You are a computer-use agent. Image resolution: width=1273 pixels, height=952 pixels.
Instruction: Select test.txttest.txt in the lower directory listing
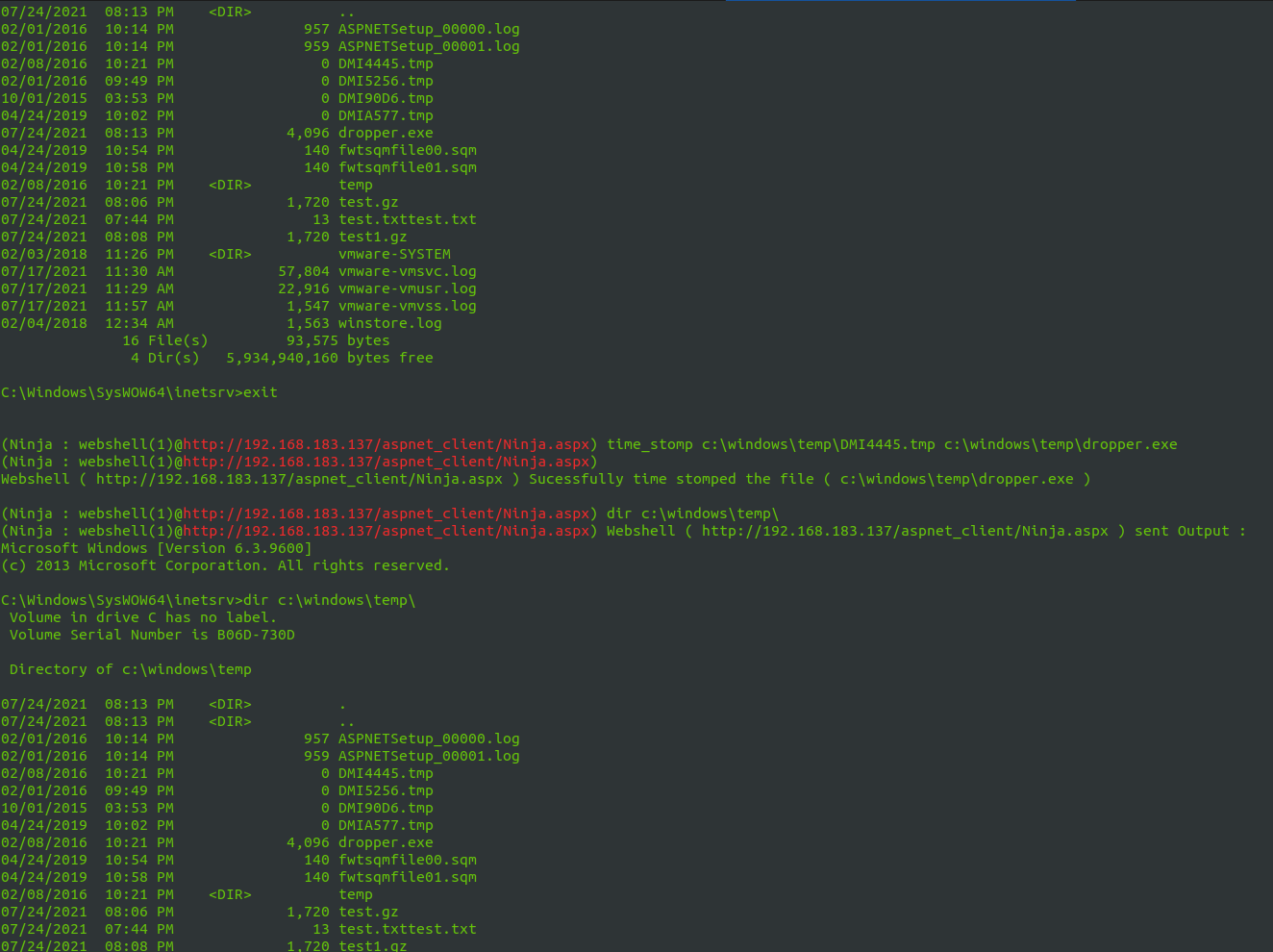pyautogui.click(x=408, y=929)
